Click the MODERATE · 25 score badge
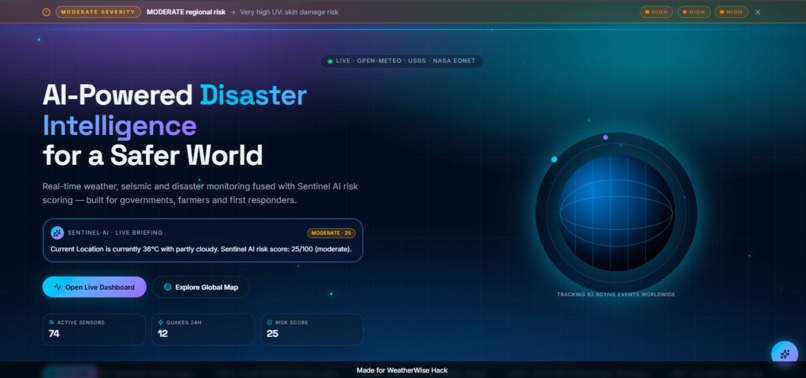The image size is (806, 378). point(332,233)
